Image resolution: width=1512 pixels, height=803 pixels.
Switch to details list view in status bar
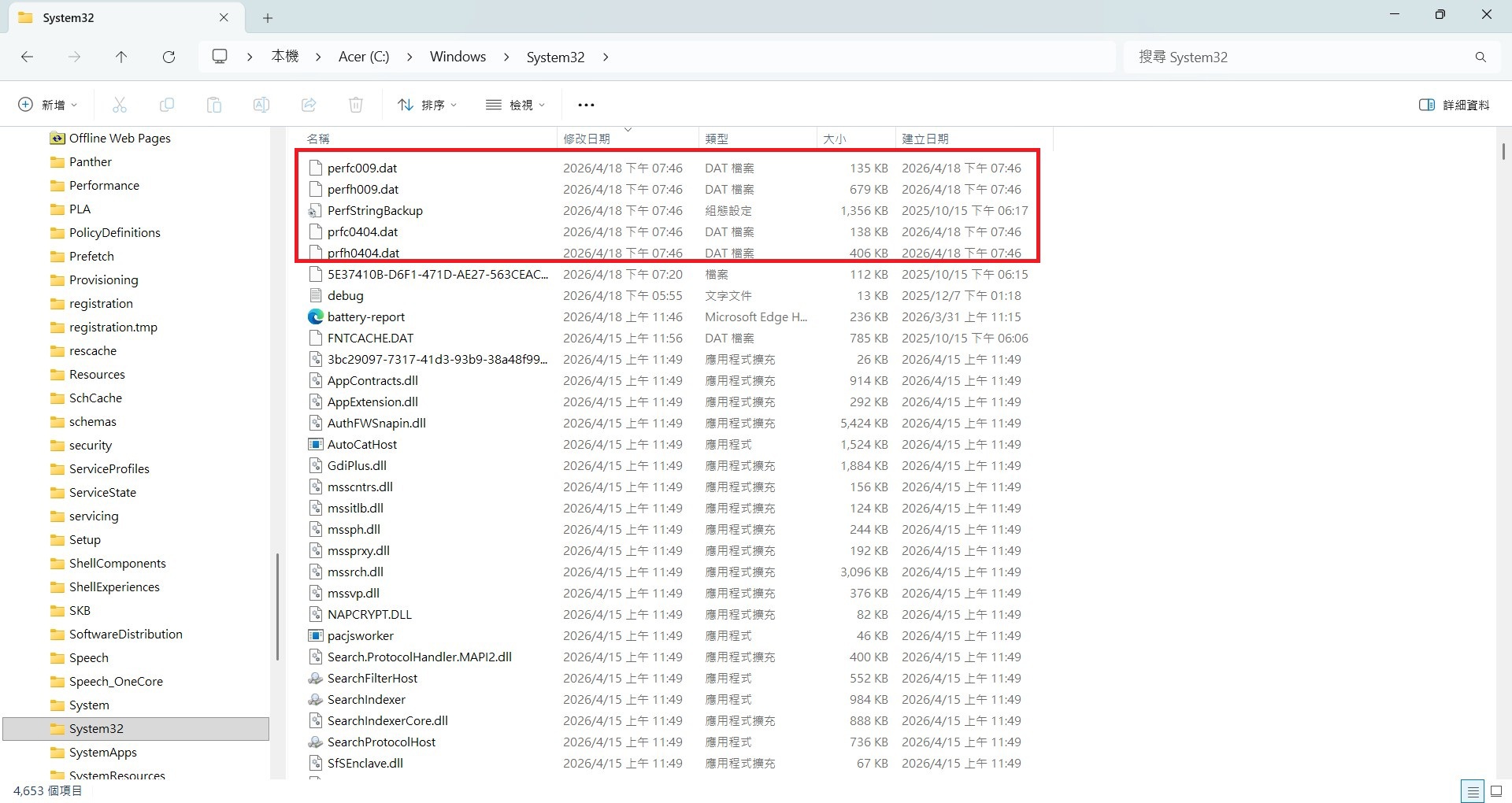tap(1473, 790)
